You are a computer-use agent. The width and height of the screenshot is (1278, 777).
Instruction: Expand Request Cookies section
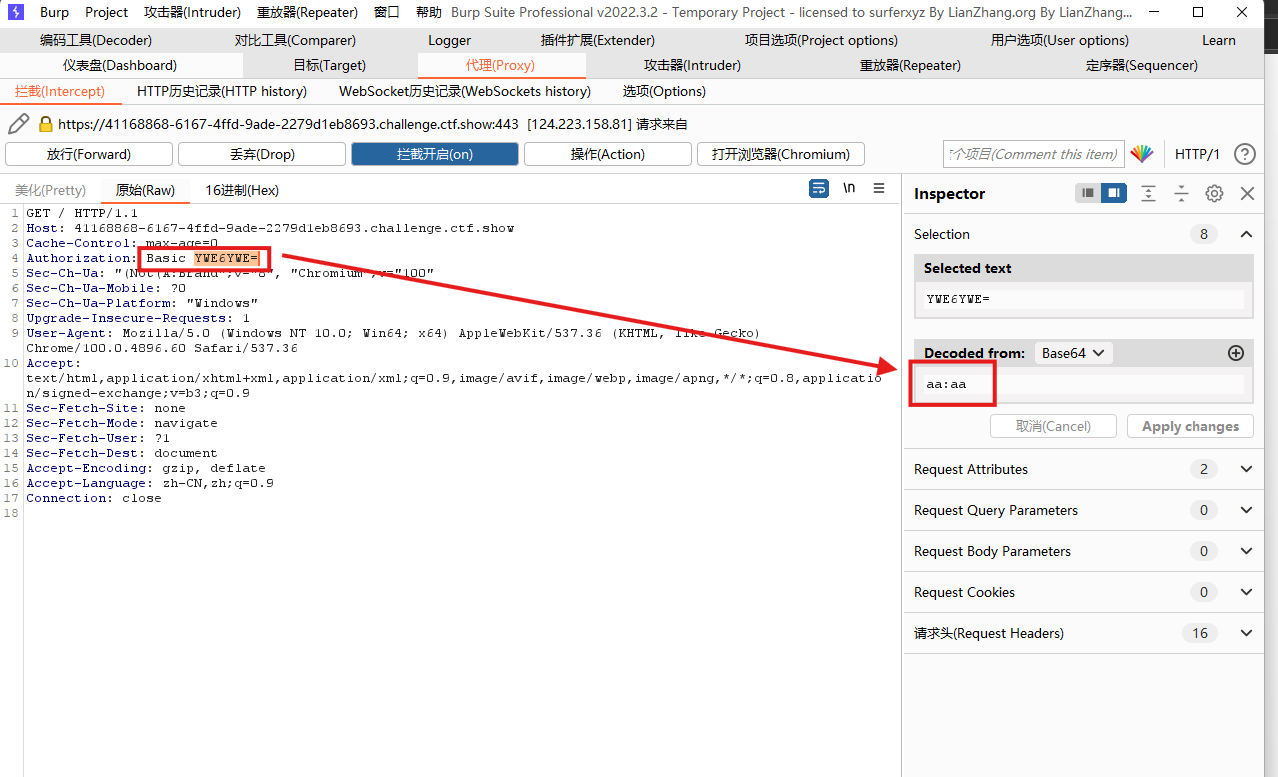pyautogui.click(x=1246, y=592)
